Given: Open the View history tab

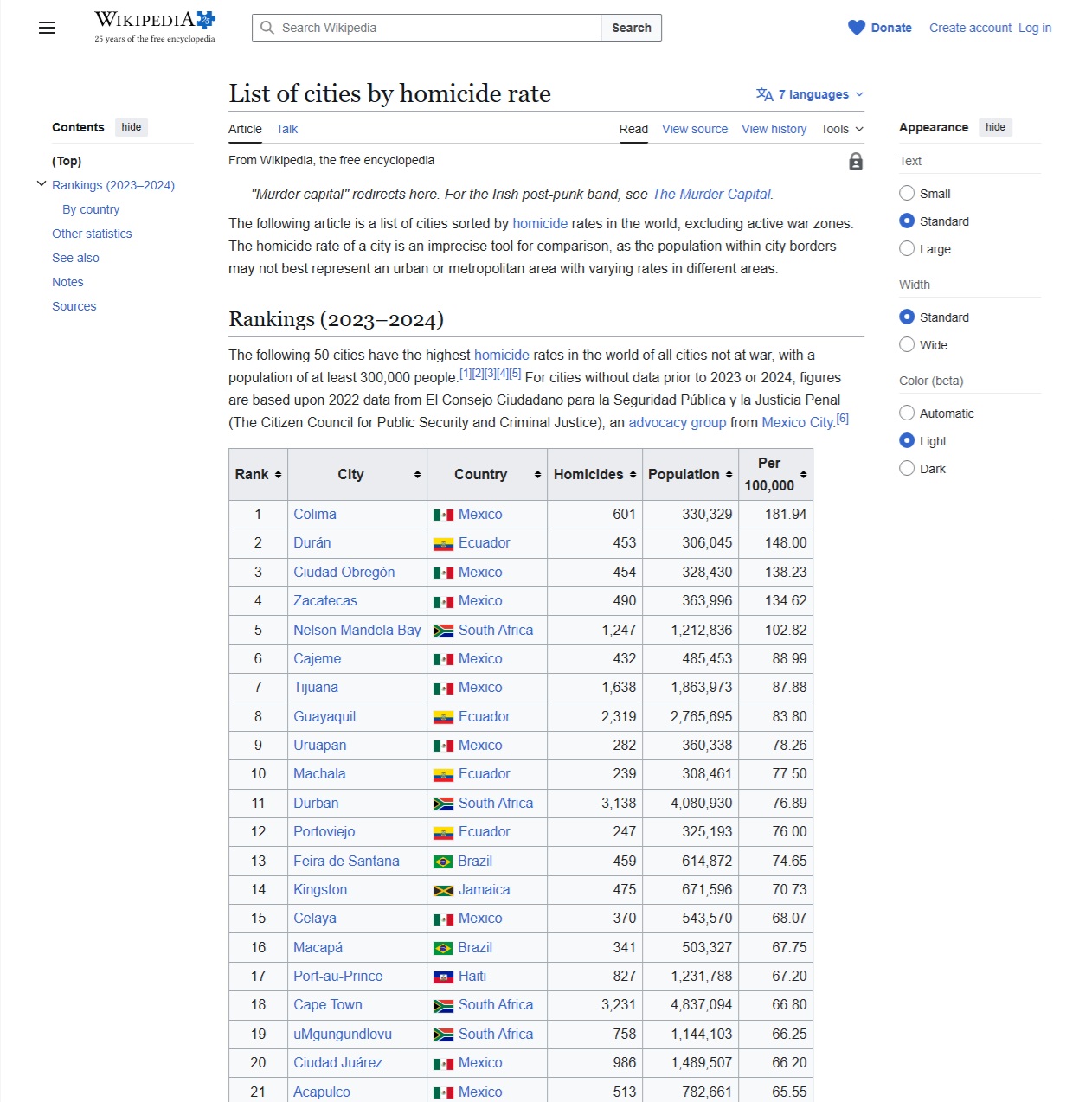Looking at the screenshot, I should coord(774,129).
